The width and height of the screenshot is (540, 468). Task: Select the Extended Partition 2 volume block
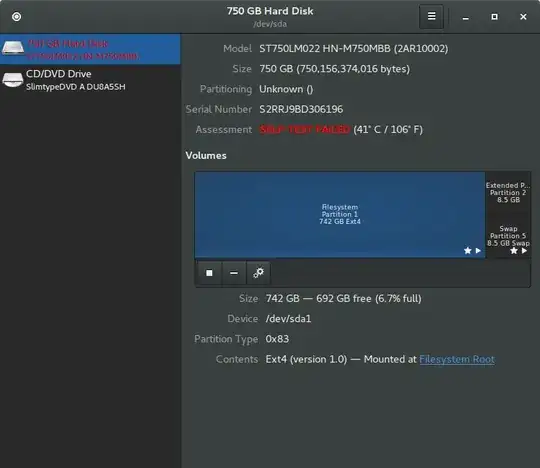tap(508, 193)
